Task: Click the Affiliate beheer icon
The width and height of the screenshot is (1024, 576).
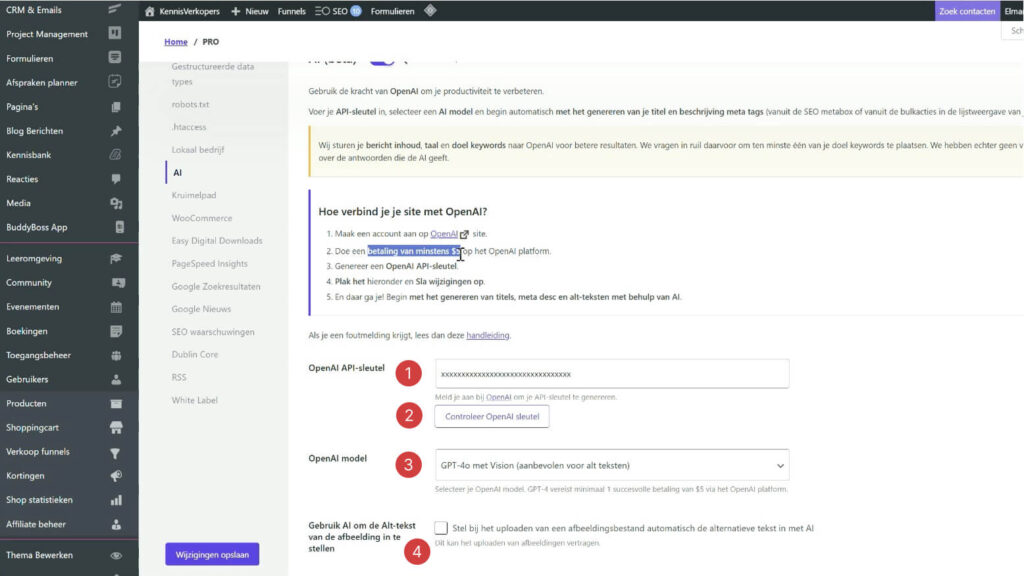Action: click(116, 524)
